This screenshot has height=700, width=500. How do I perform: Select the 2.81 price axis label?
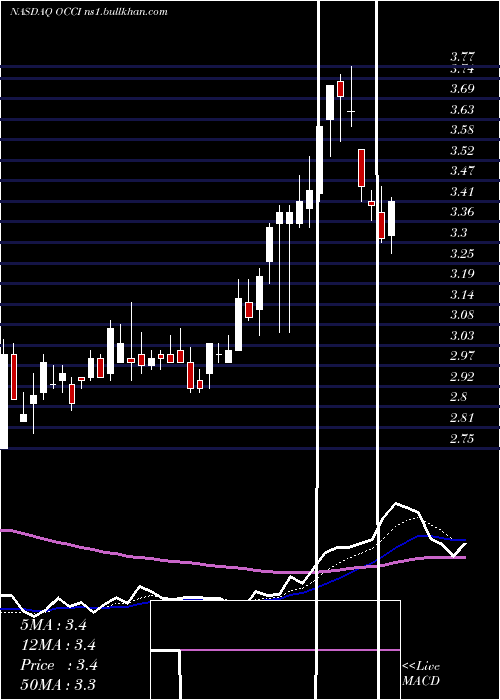coord(462,418)
